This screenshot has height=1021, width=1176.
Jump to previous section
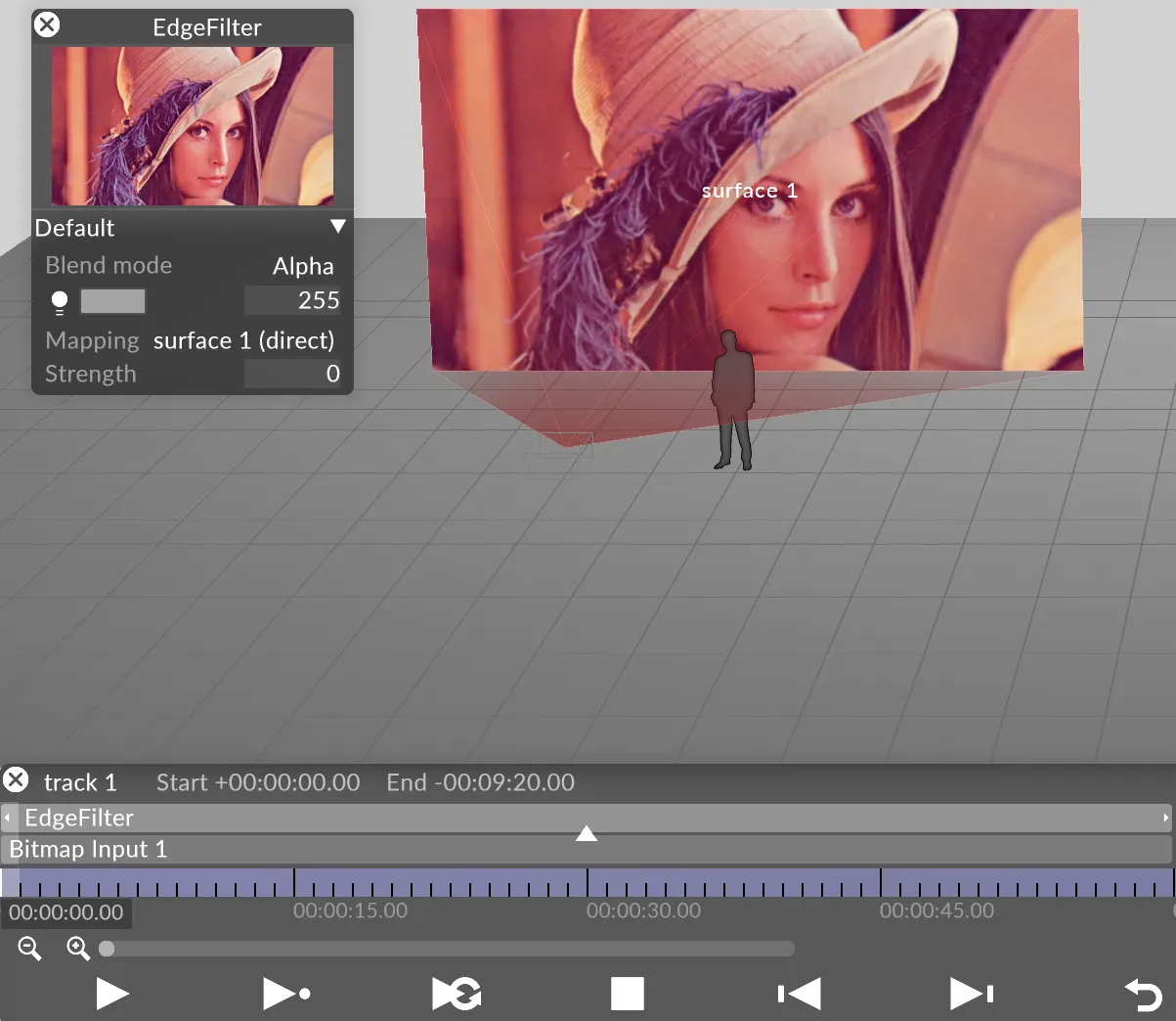[799, 994]
